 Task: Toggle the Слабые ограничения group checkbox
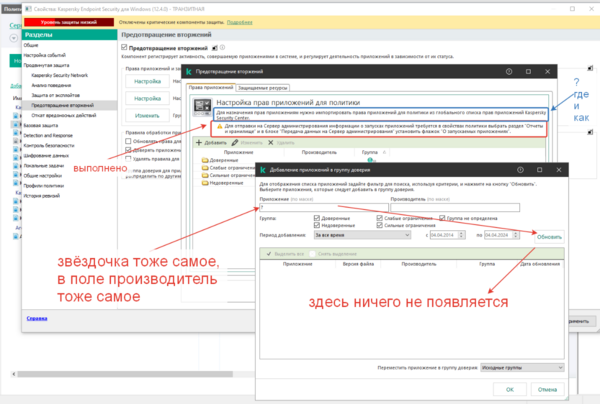pyautogui.click(x=381, y=217)
